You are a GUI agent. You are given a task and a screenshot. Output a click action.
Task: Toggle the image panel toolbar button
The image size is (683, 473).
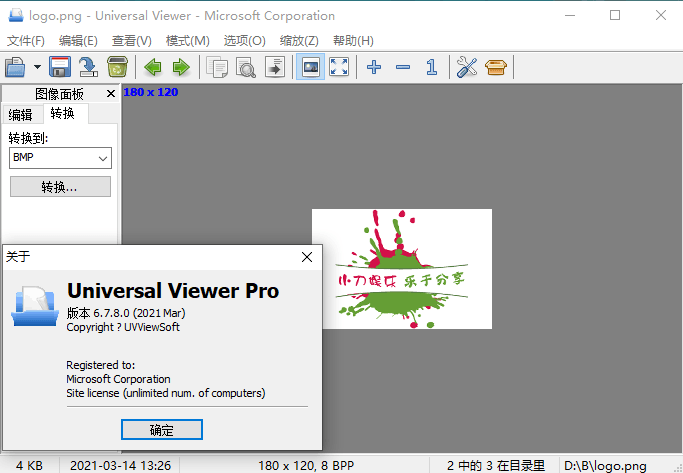click(x=311, y=67)
